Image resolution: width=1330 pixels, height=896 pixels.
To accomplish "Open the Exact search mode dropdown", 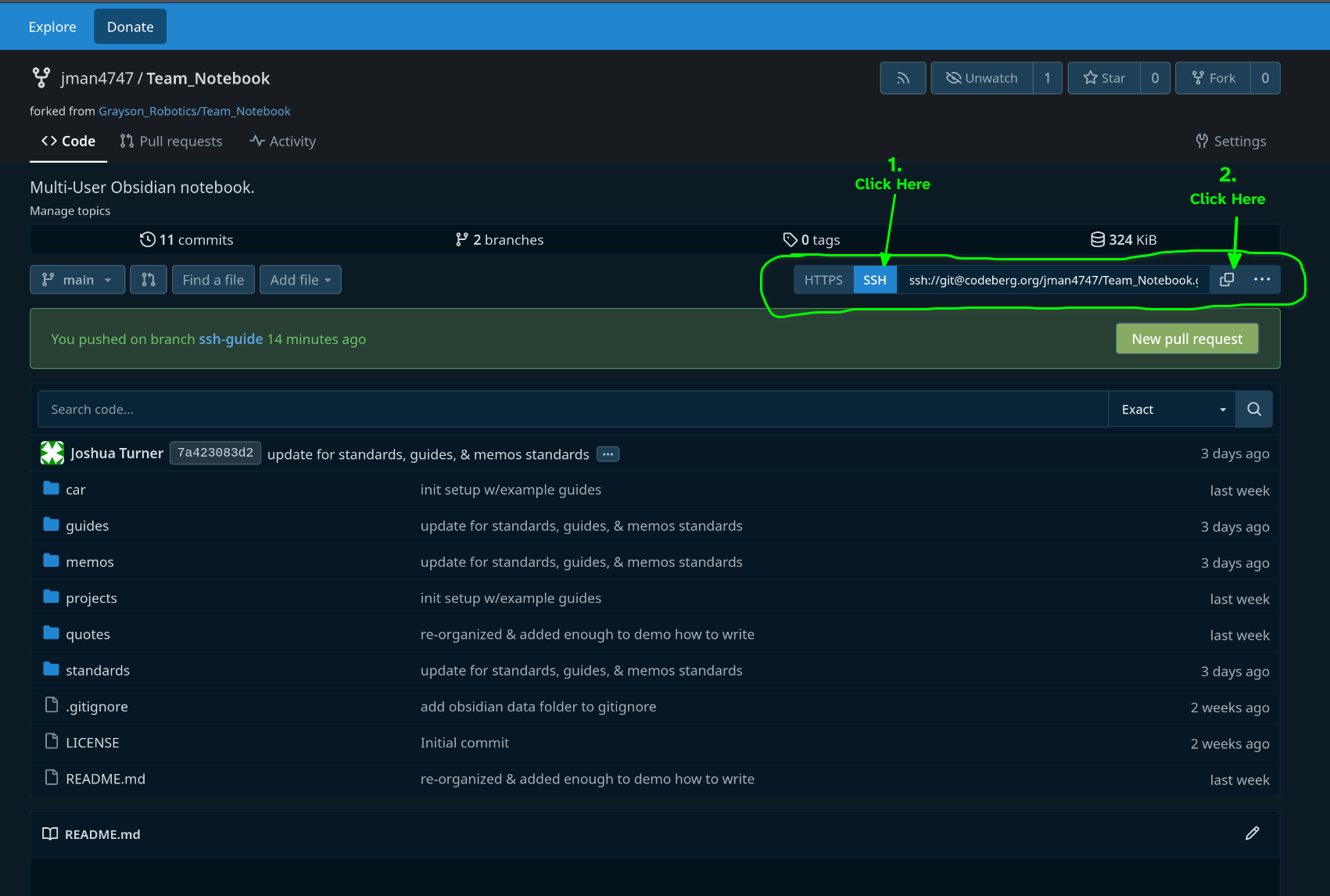I will click(x=1172, y=410).
